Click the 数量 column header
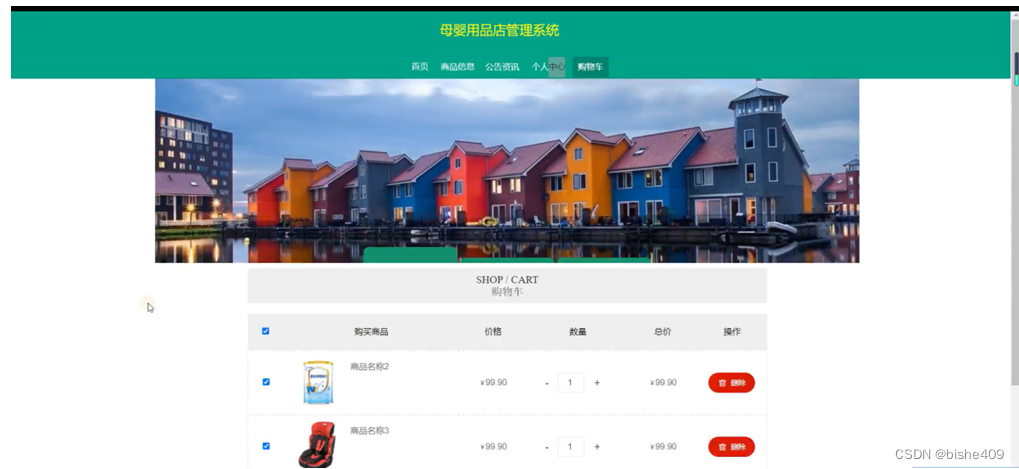The image size is (1019, 469). click(578, 332)
